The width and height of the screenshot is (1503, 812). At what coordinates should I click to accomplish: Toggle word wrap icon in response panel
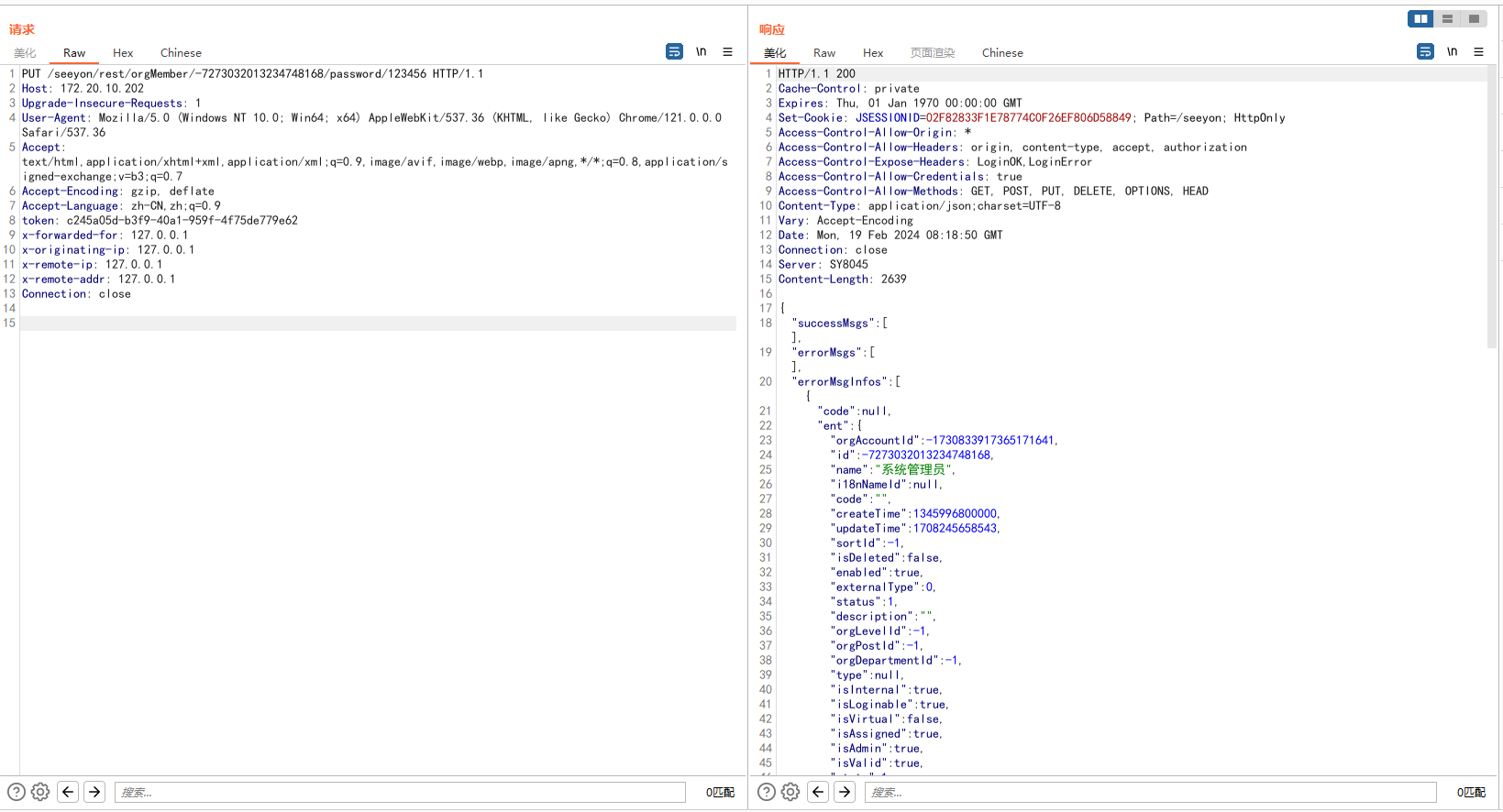1425,52
